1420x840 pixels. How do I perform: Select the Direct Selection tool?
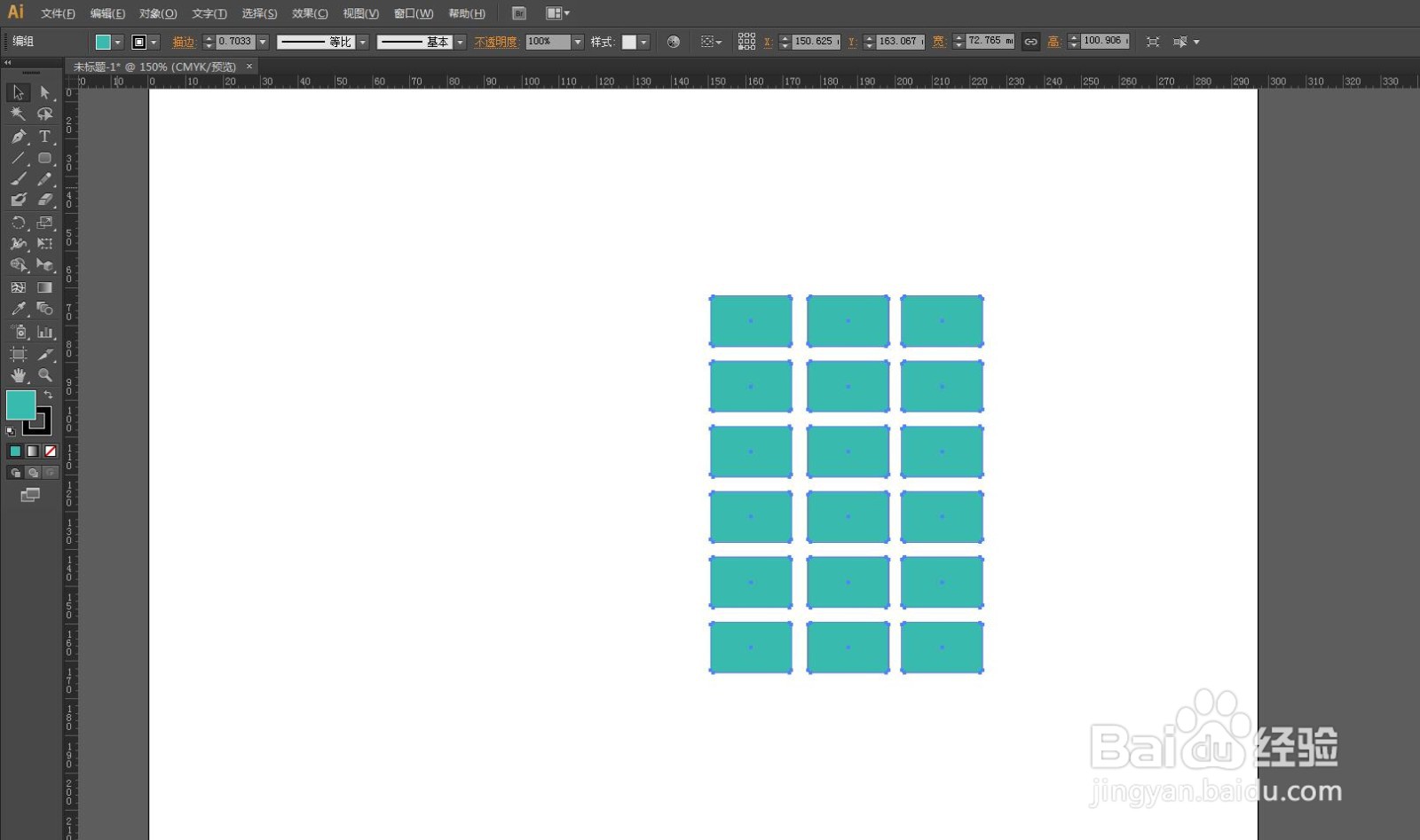[x=44, y=92]
